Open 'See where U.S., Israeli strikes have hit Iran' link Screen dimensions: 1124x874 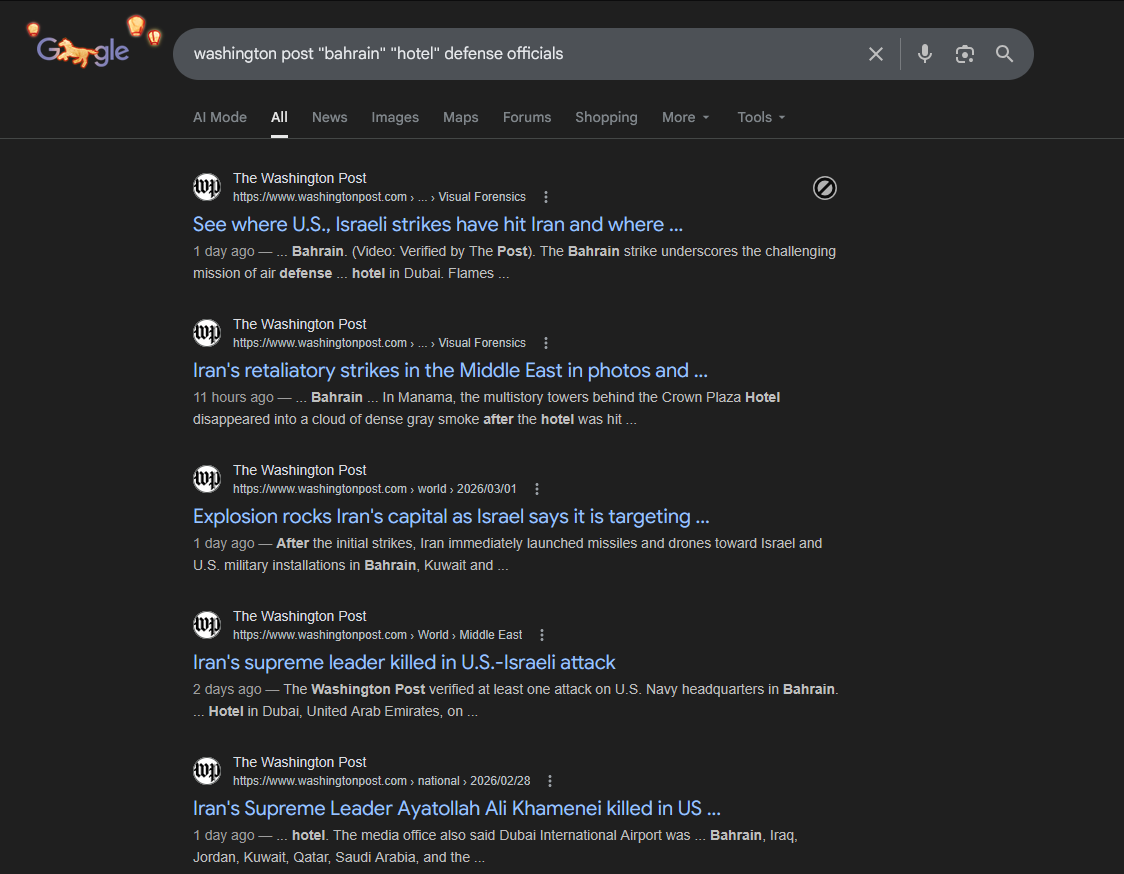point(437,224)
